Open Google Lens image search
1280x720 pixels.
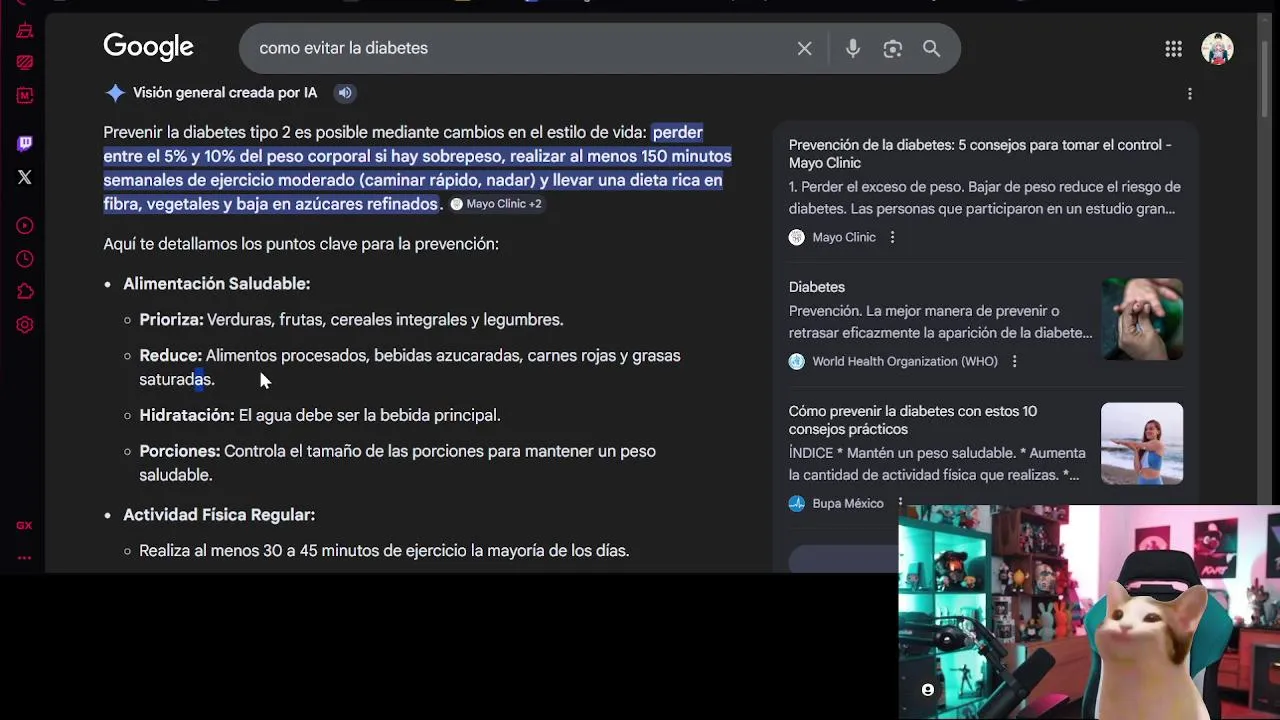tap(892, 48)
